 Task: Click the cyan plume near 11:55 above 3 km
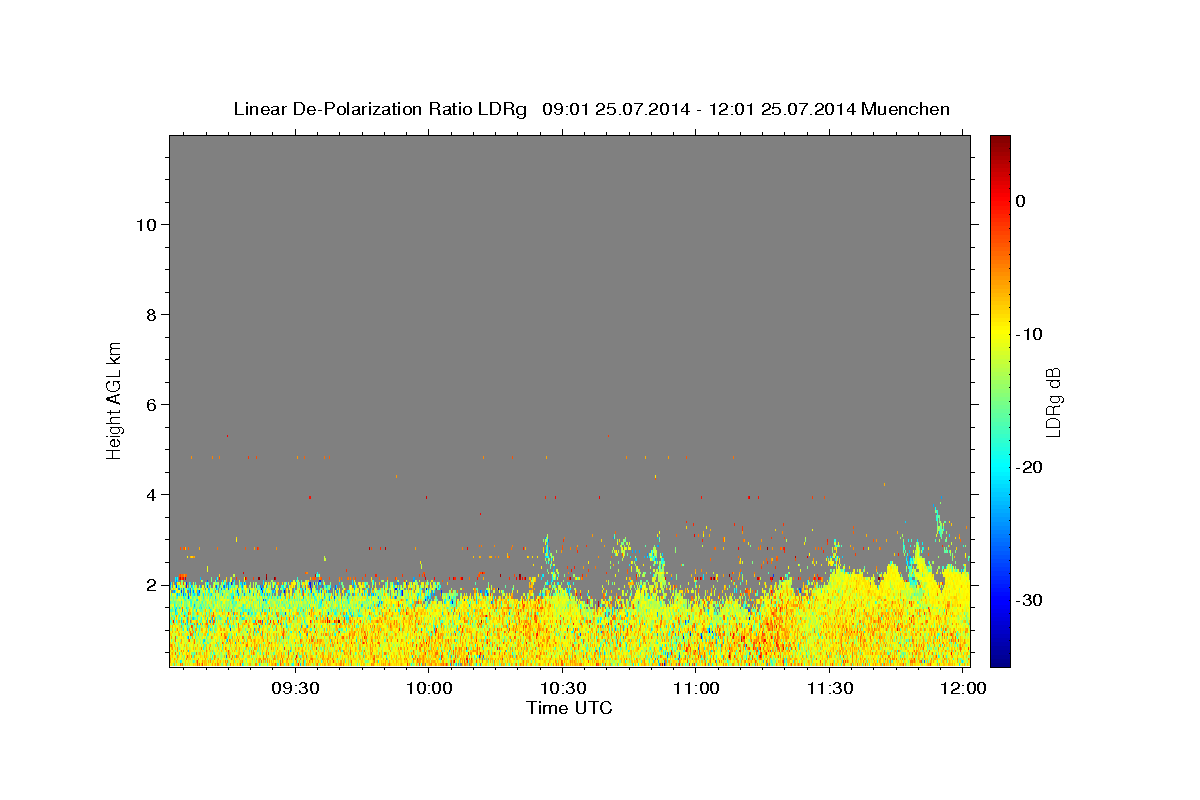coord(939,523)
